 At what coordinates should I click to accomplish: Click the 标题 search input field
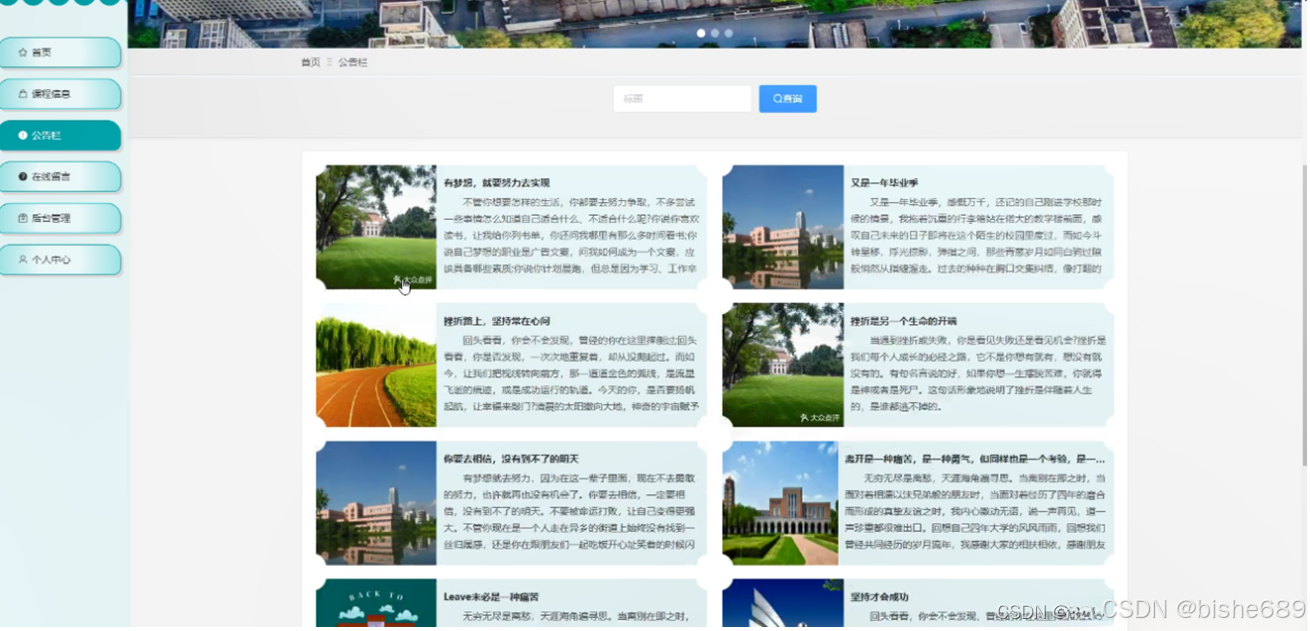[x=682, y=98]
